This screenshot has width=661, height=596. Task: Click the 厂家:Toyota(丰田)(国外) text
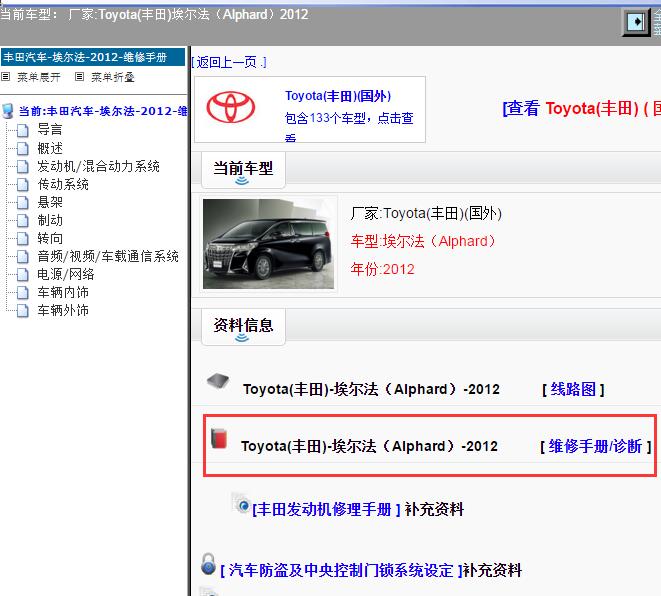(x=426, y=213)
